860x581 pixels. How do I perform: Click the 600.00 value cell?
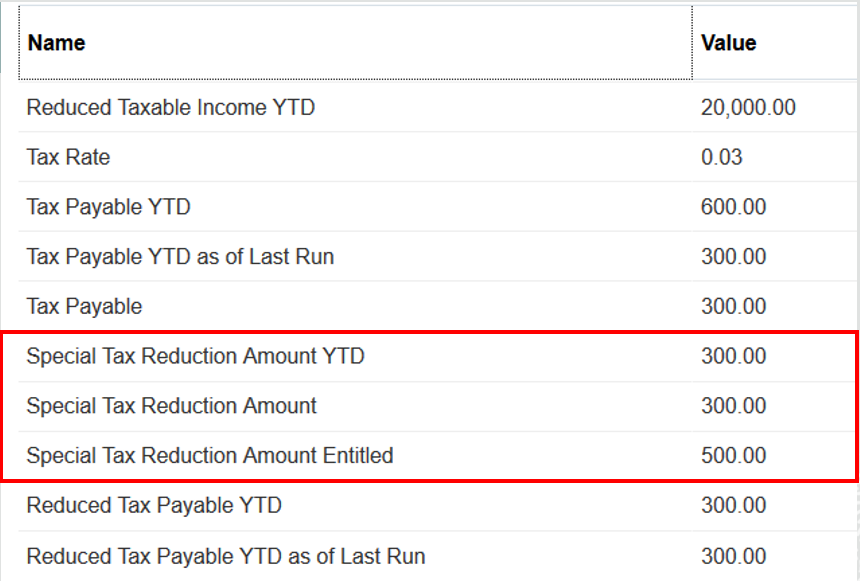coord(733,207)
